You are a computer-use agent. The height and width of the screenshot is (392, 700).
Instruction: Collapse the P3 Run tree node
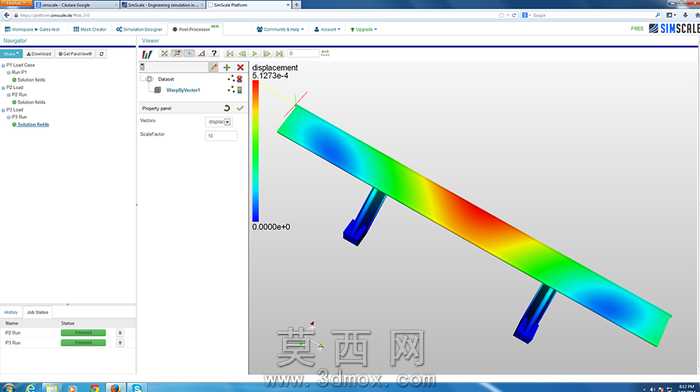[x=8, y=117]
